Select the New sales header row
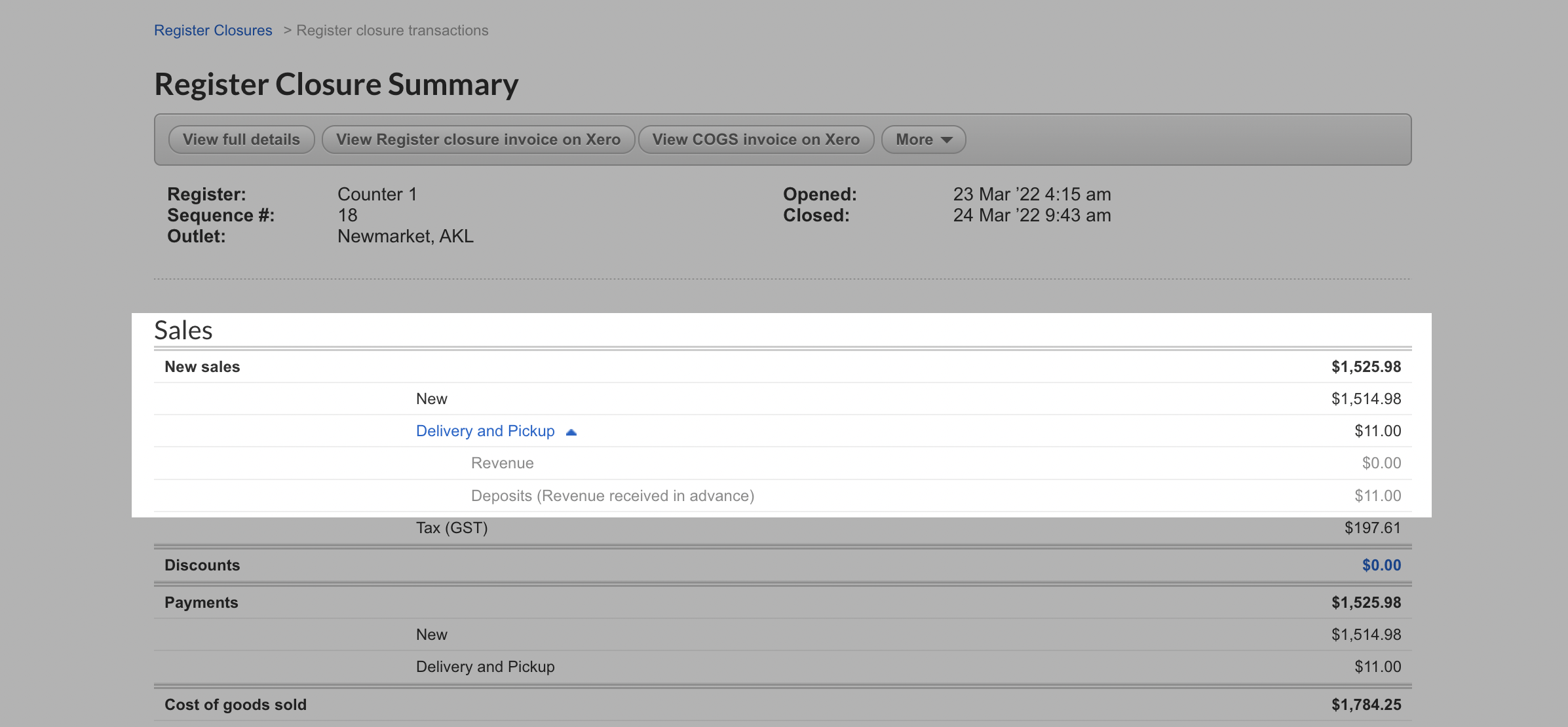The height and width of the screenshot is (727, 1568). pos(202,367)
